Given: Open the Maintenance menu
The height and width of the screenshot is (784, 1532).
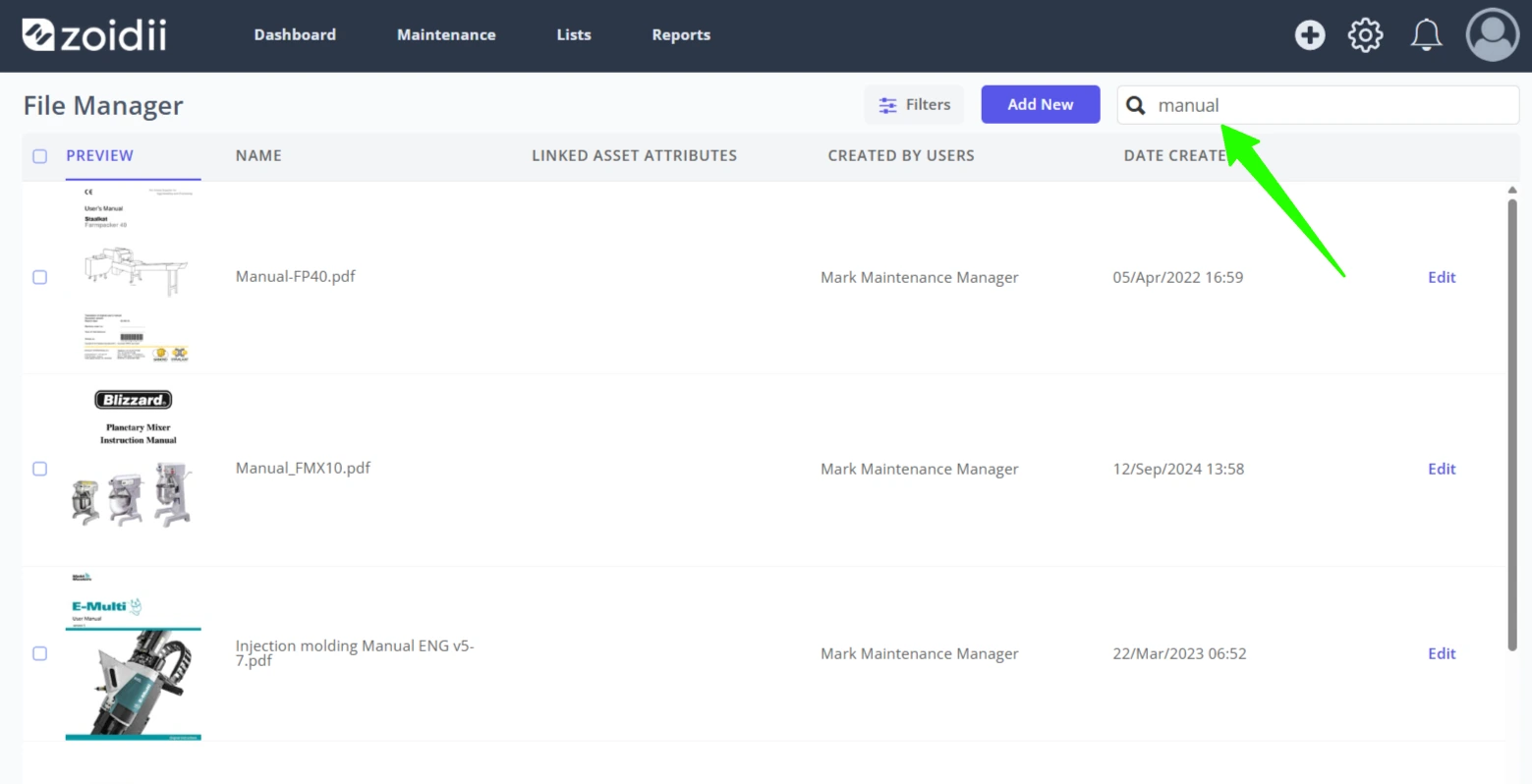Looking at the screenshot, I should (446, 34).
